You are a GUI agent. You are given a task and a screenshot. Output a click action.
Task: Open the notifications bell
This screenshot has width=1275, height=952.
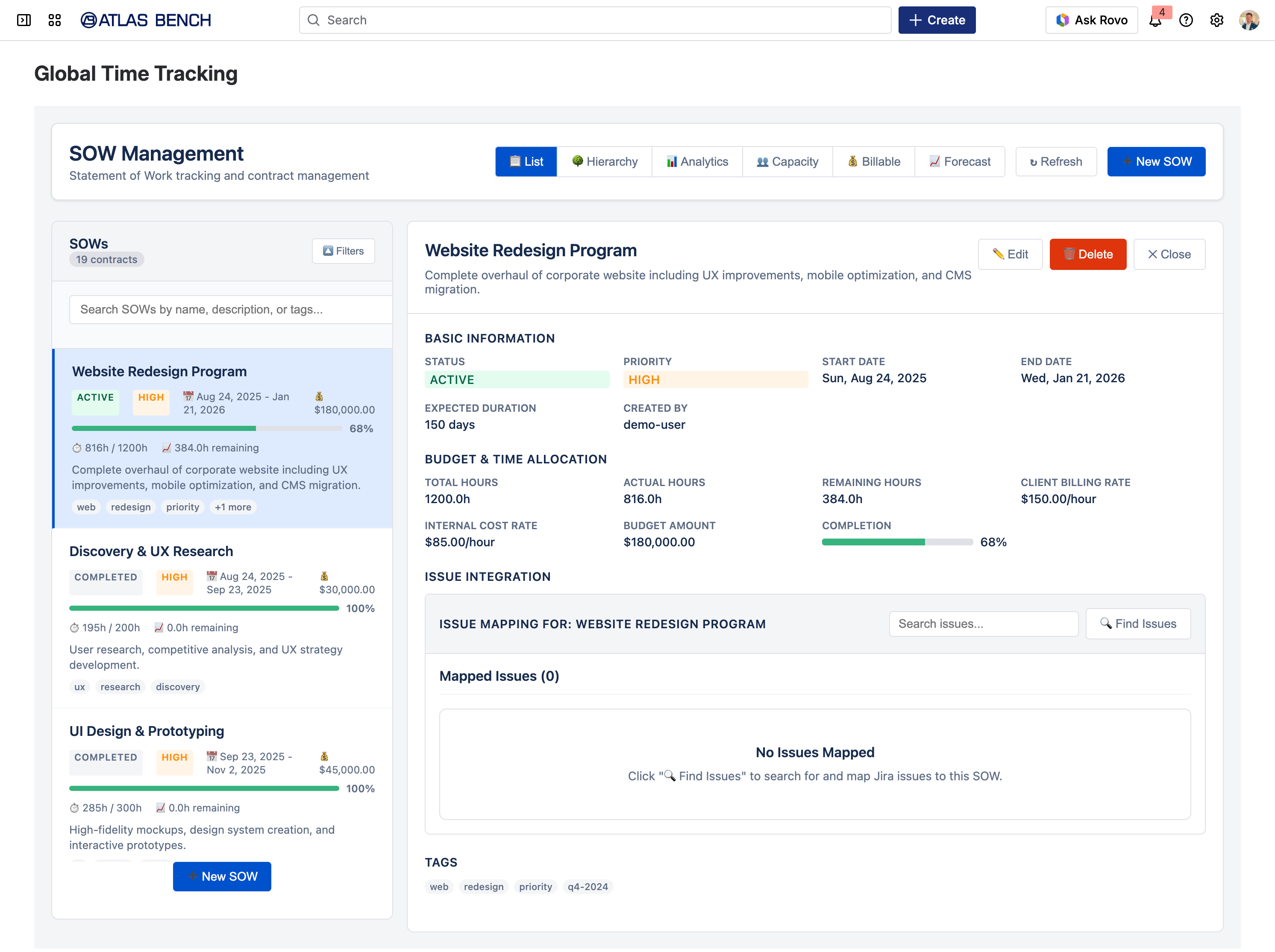click(1155, 21)
